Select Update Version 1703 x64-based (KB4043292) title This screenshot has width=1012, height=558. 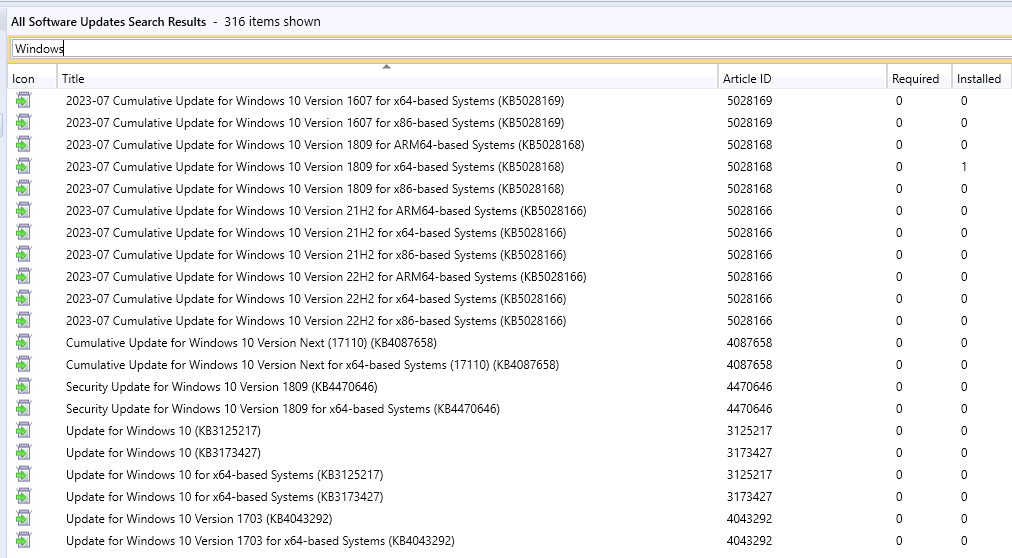(x=260, y=541)
